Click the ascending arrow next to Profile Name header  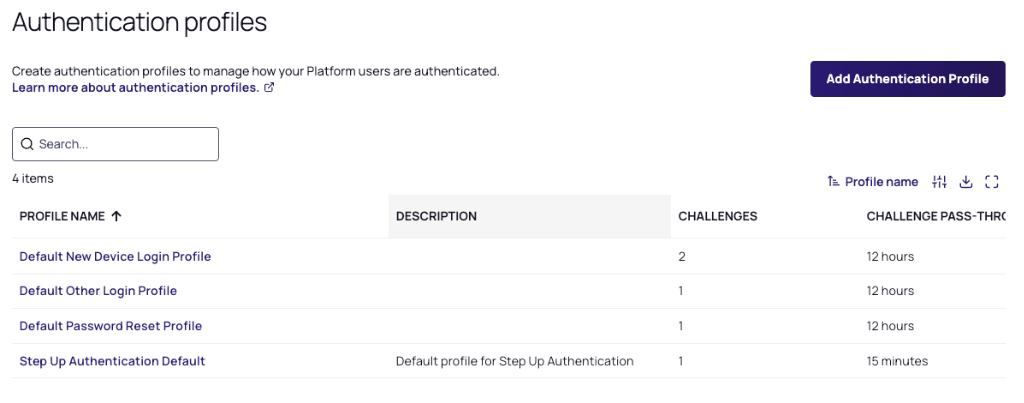(x=116, y=216)
